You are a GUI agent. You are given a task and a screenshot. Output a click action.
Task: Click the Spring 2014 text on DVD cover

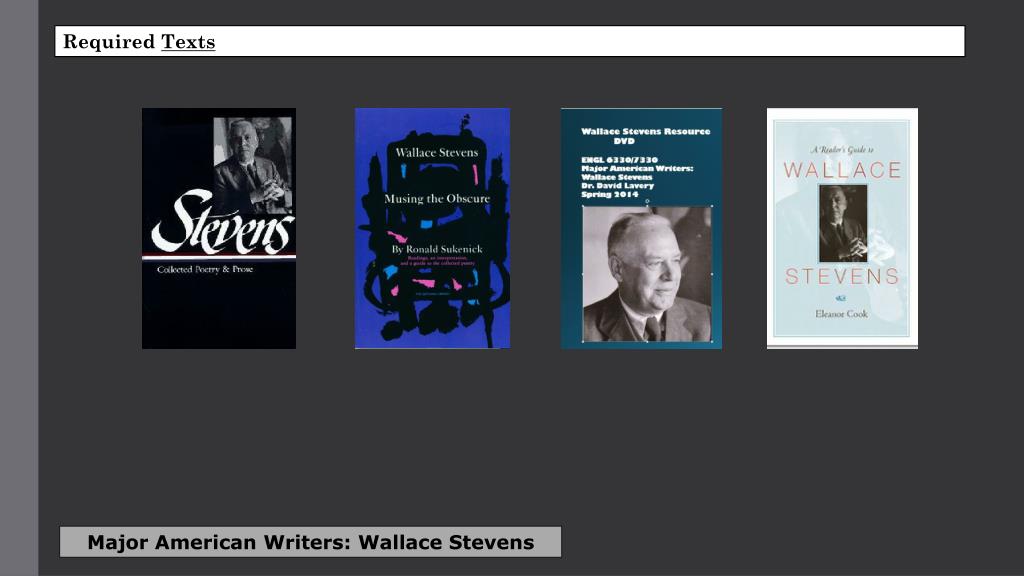click(610, 194)
